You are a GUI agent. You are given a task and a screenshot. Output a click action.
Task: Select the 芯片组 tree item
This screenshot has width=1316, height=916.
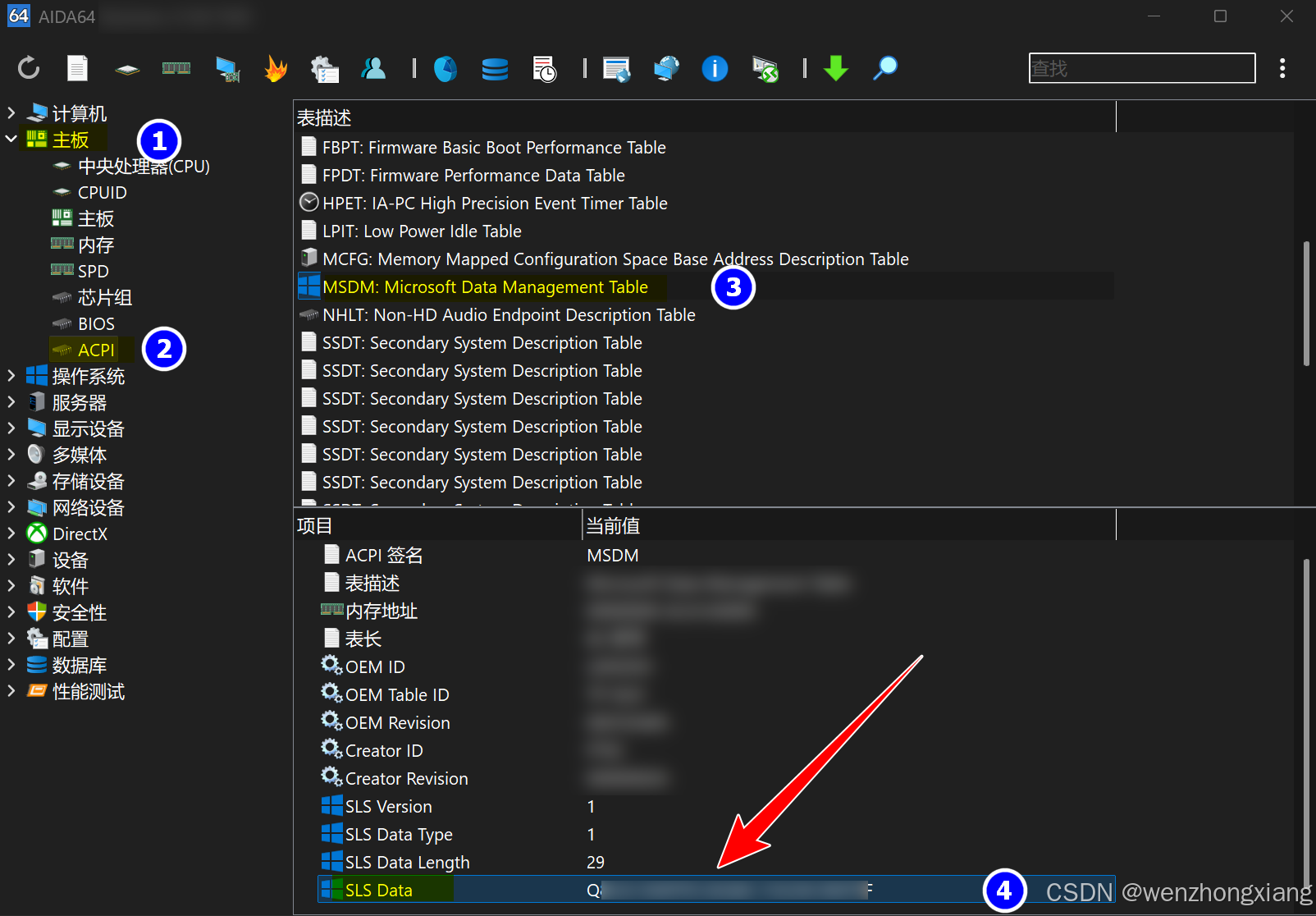[105, 297]
